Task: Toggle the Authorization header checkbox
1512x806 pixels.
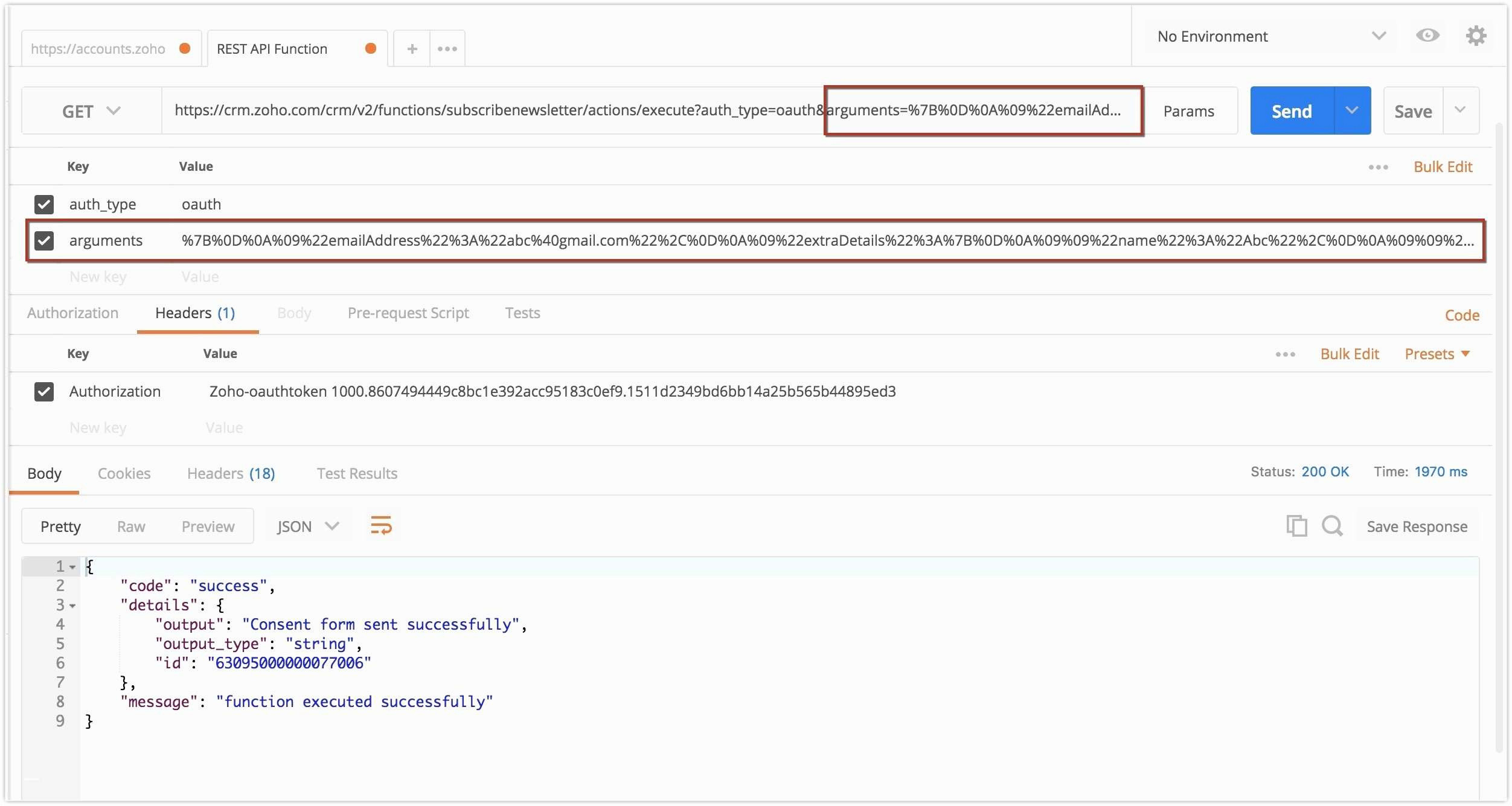Action: point(44,390)
